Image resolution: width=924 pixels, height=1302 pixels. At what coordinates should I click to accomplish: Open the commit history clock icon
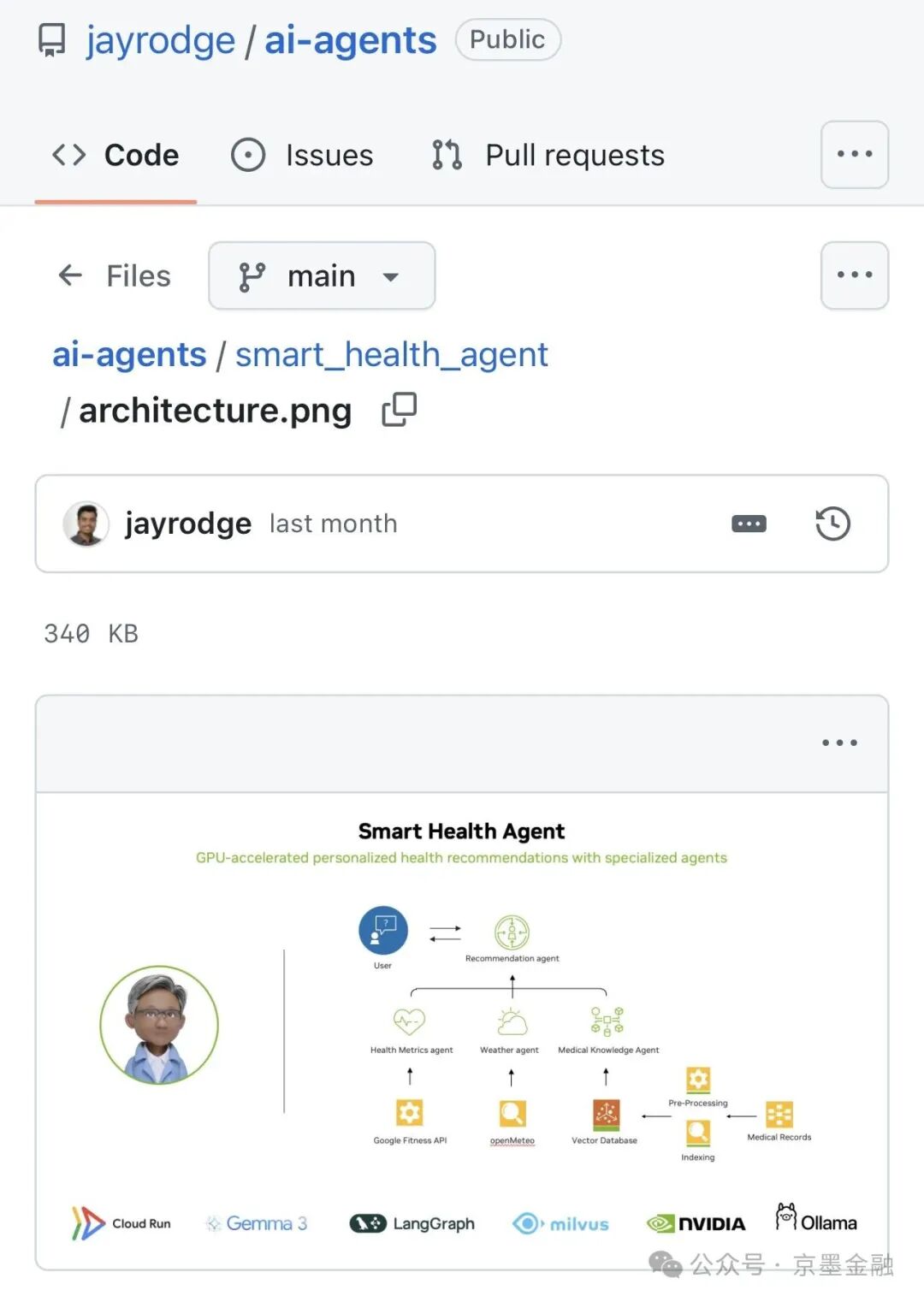tap(832, 523)
